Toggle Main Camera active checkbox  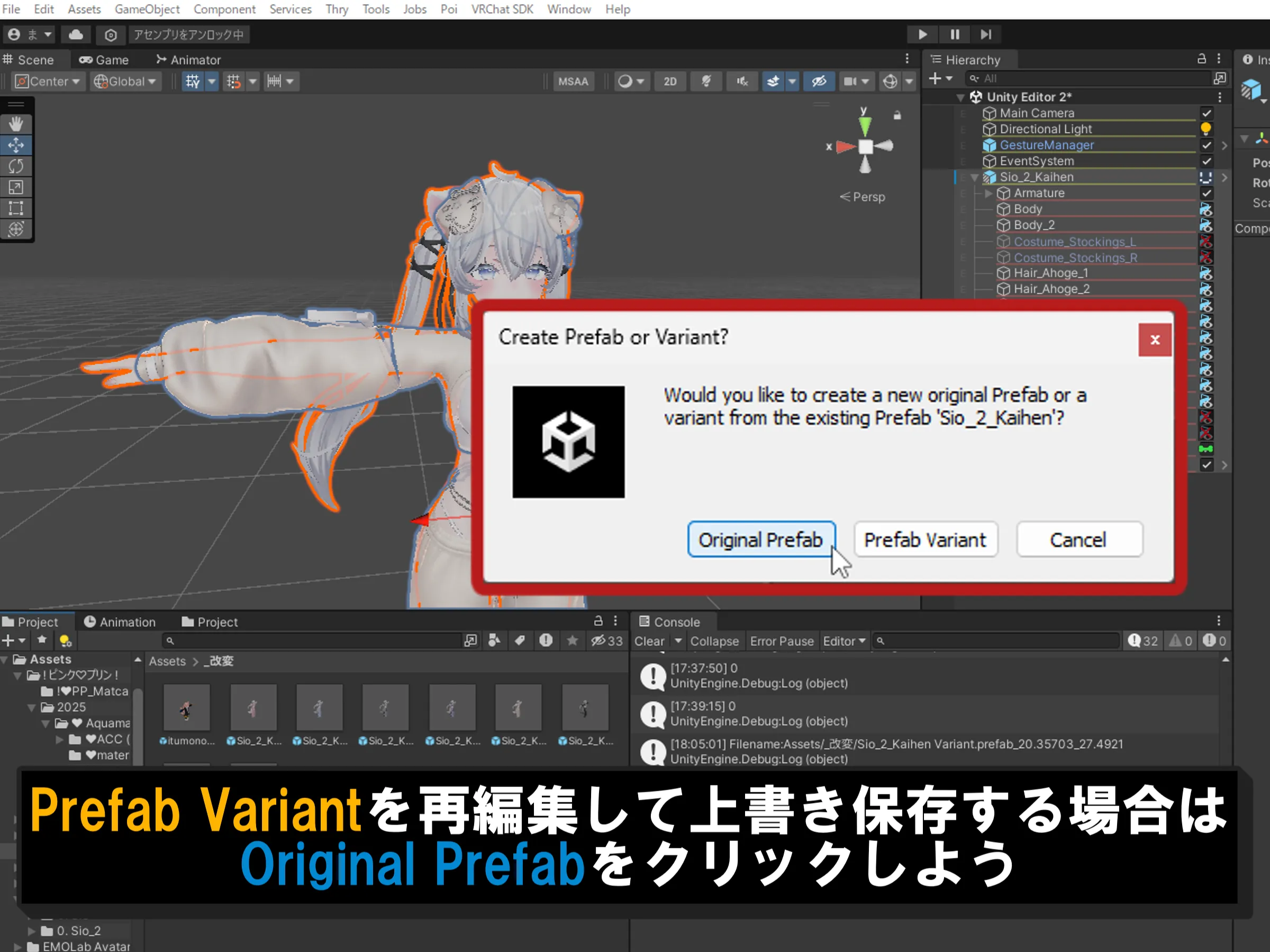1206,113
